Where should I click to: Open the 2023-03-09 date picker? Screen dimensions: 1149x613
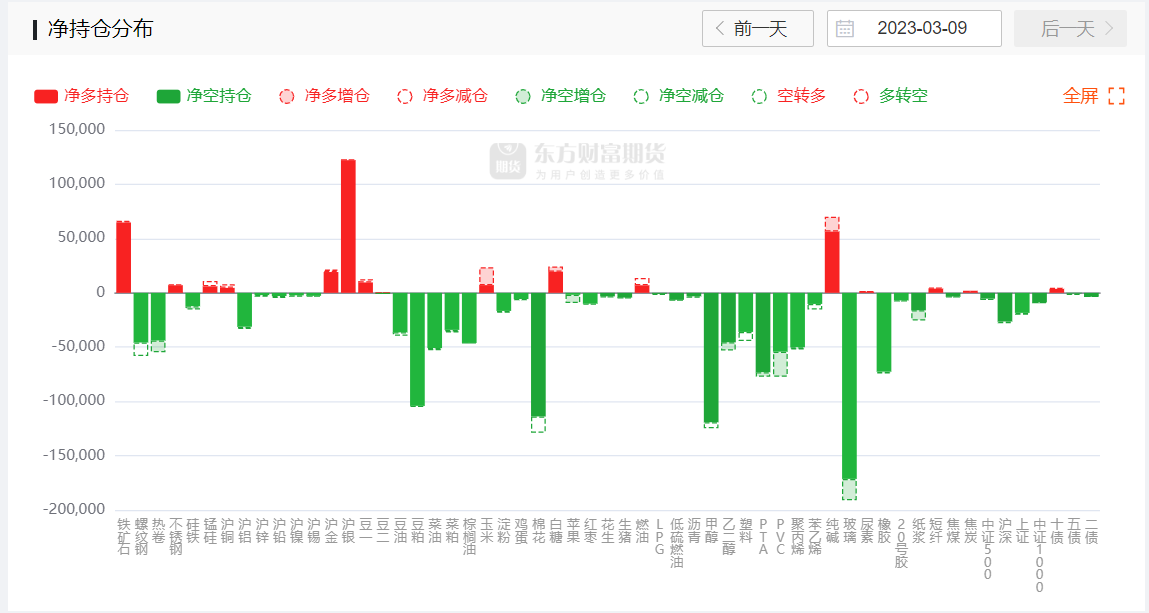pos(921,29)
